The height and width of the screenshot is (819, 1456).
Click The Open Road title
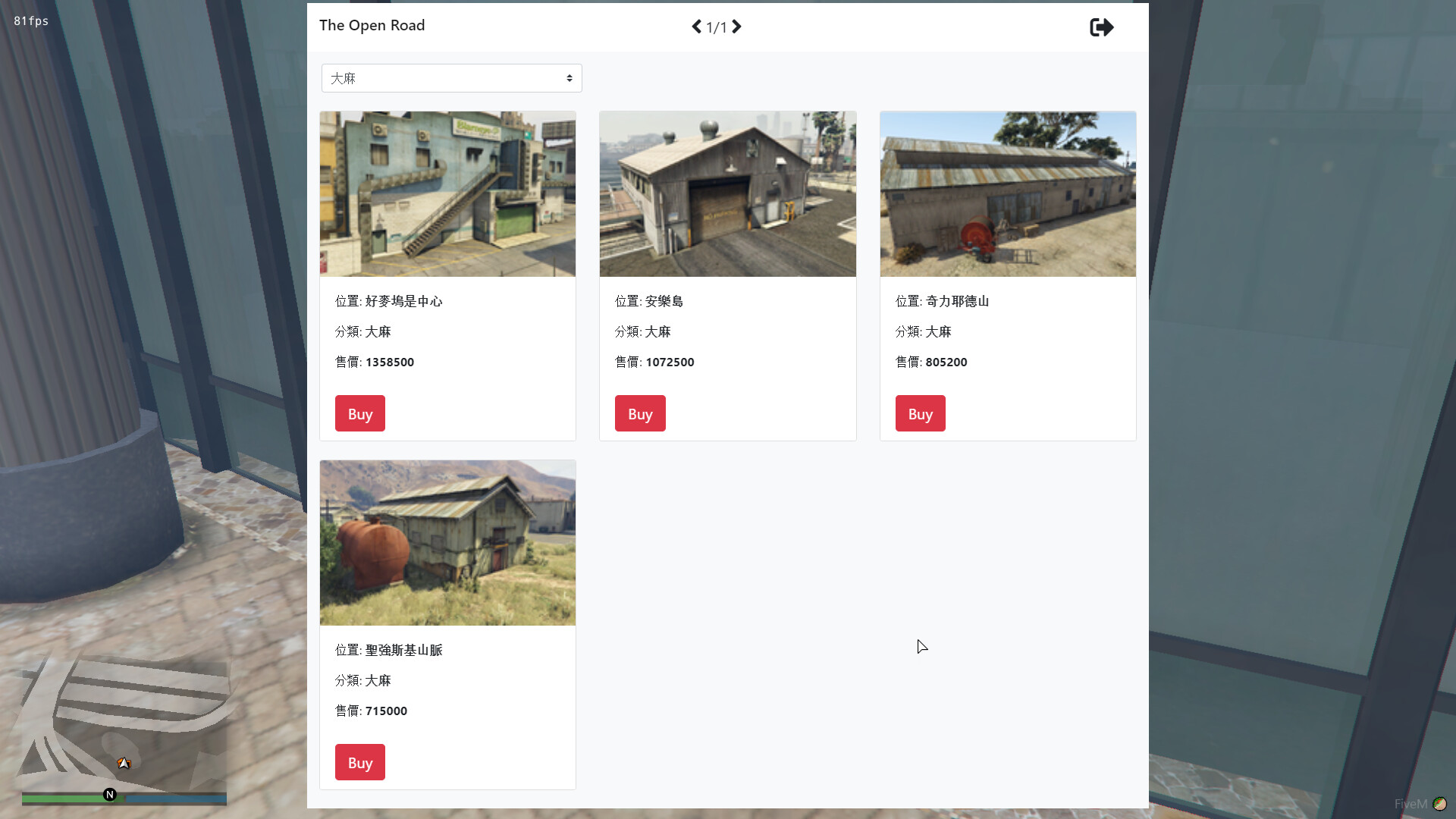click(372, 25)
